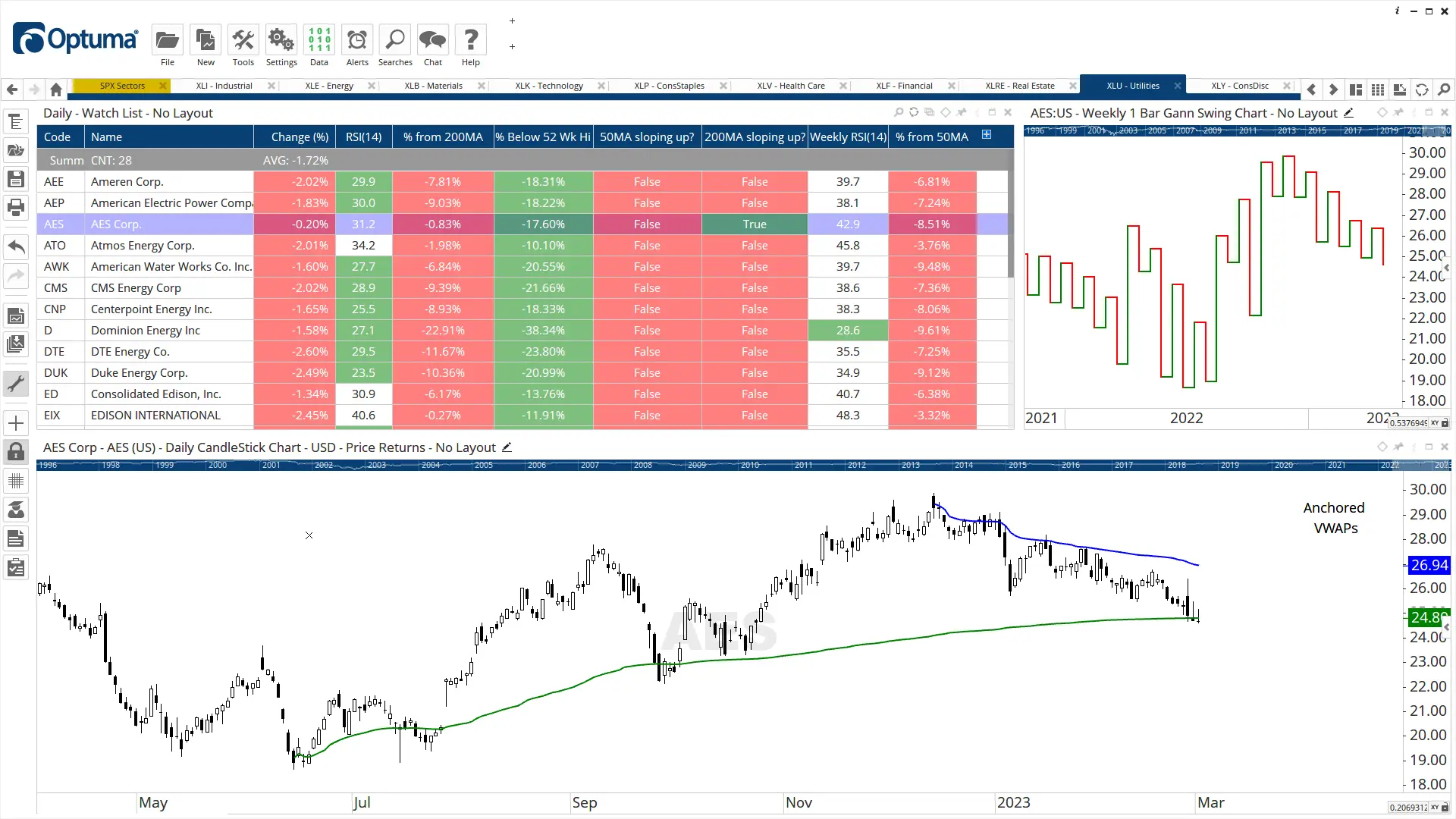Edit Gann Swing Chart title with pencil icon
Screen dimensions: 1456x819
tap(1348, 113)
